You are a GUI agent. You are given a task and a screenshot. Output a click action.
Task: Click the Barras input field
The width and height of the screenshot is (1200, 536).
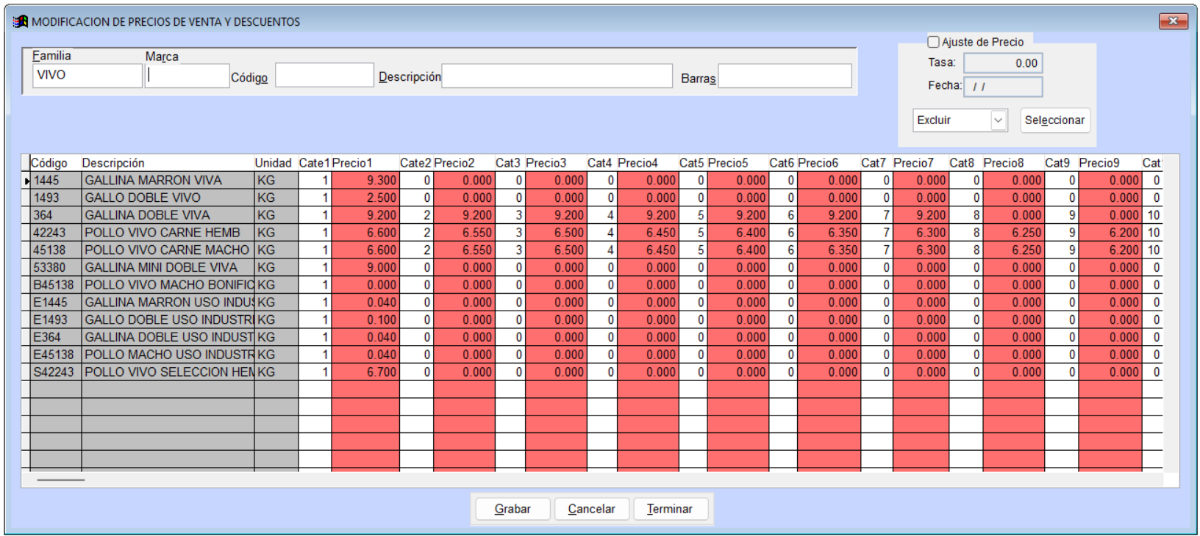tap(785, 76)
